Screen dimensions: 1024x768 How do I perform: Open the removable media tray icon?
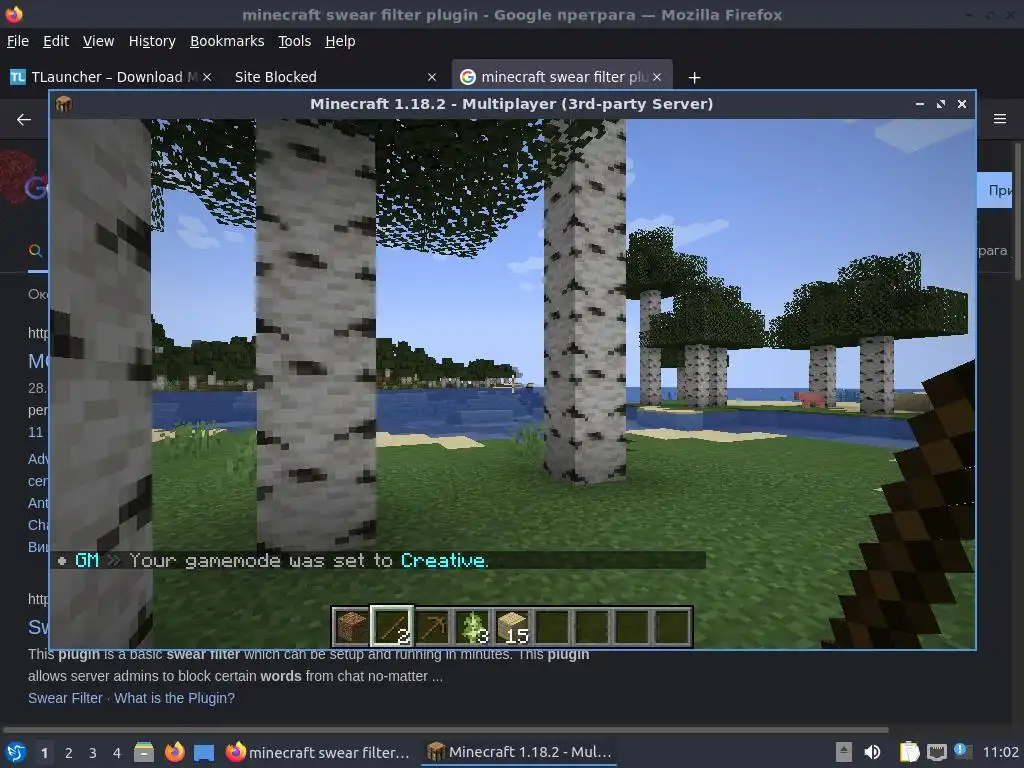coord(844,752)
